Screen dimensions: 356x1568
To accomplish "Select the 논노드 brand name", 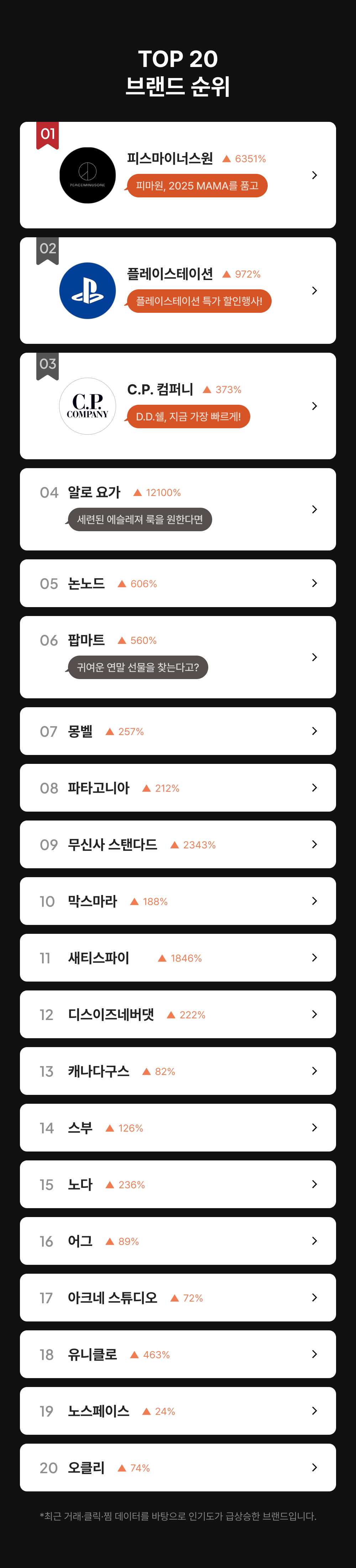I will pos(87,584).
